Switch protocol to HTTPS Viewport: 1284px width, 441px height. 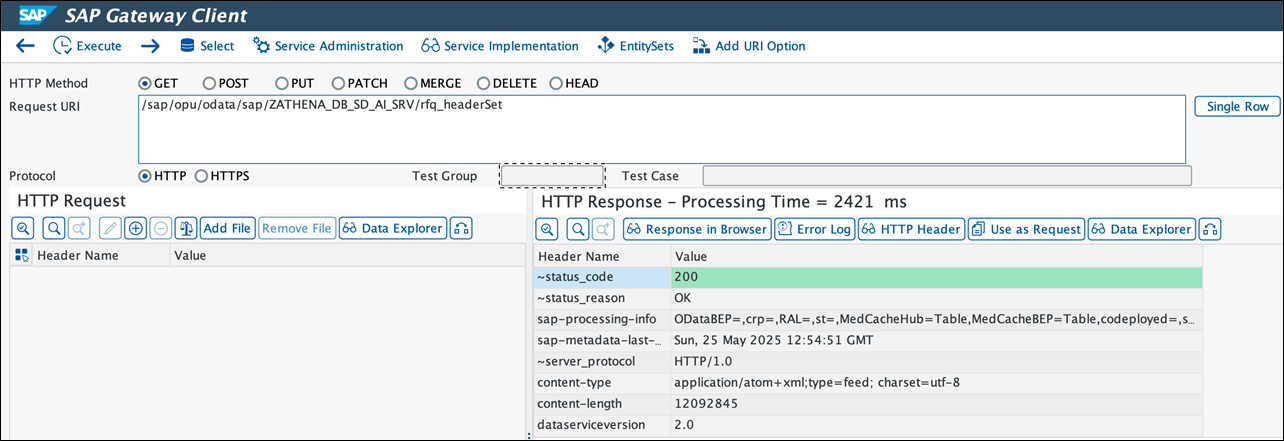pyautogui.click(x=202, y=176)
